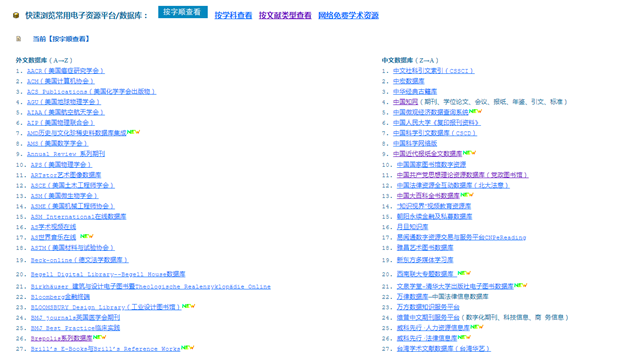640x360 pixels.
Task: Switch to 按文献类型查看 view
Action: (x=285, y=16)
